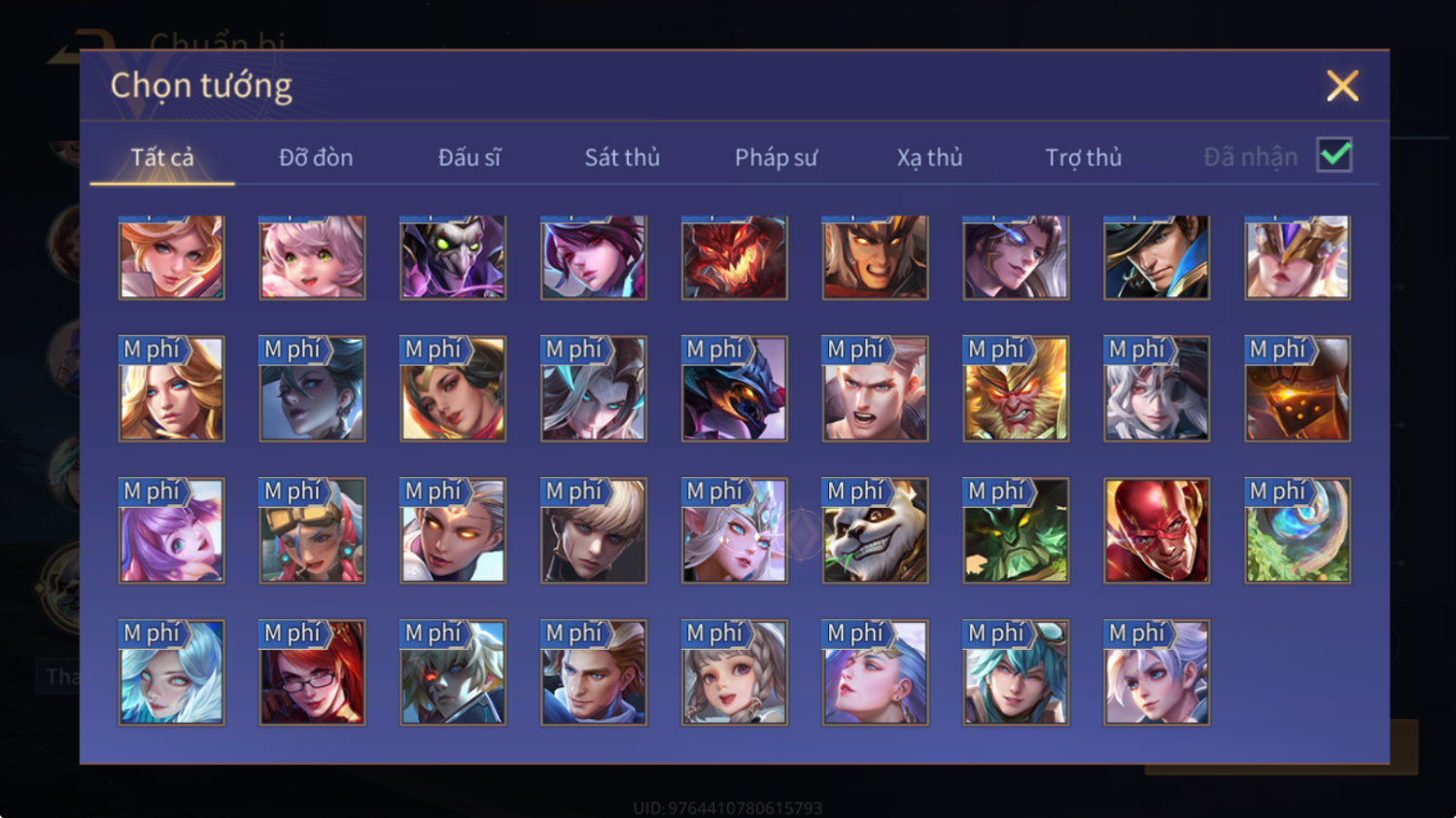Switch to Trợ thủ tab
Image resolution: width=1456 pixels, height=818 pixels.
click(1083, 157)
